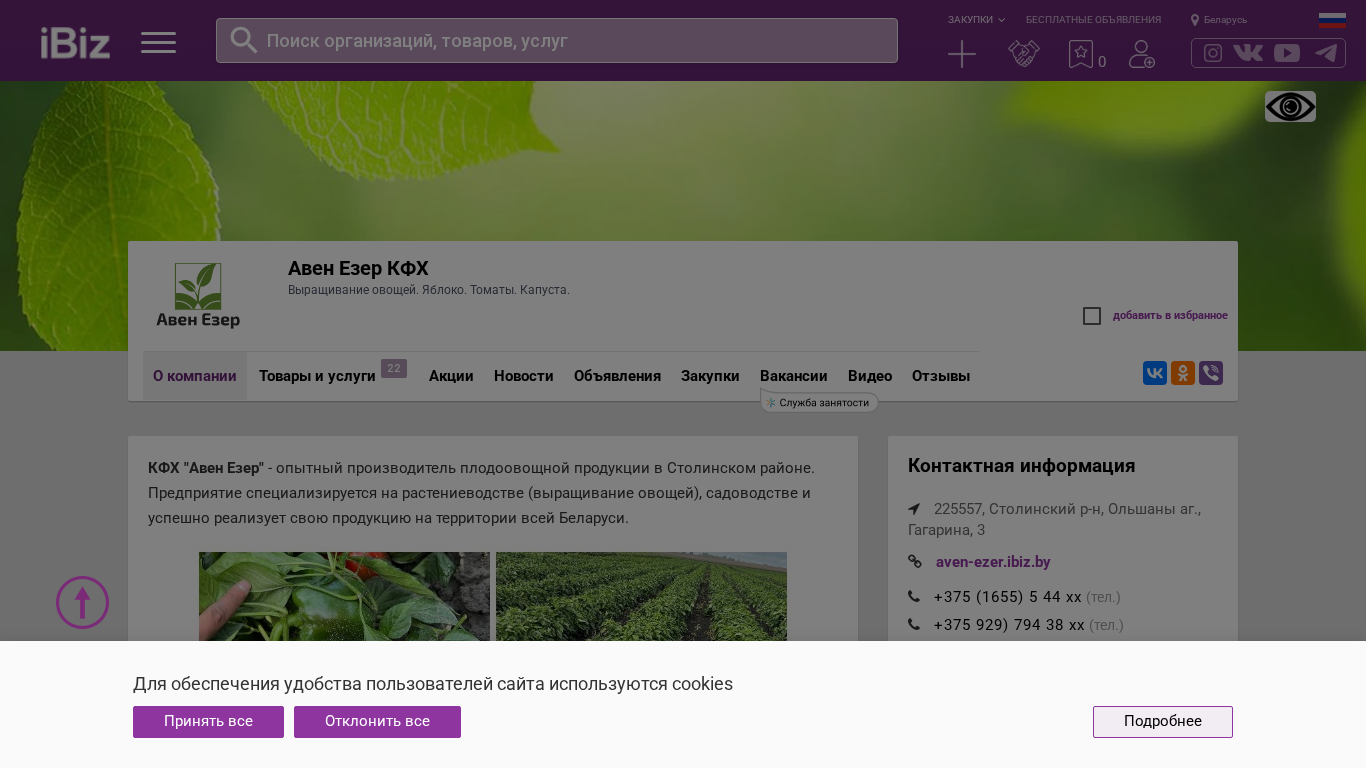
Task: Open the pepper leaves photo thumbnail
Action: coord(344,596)
